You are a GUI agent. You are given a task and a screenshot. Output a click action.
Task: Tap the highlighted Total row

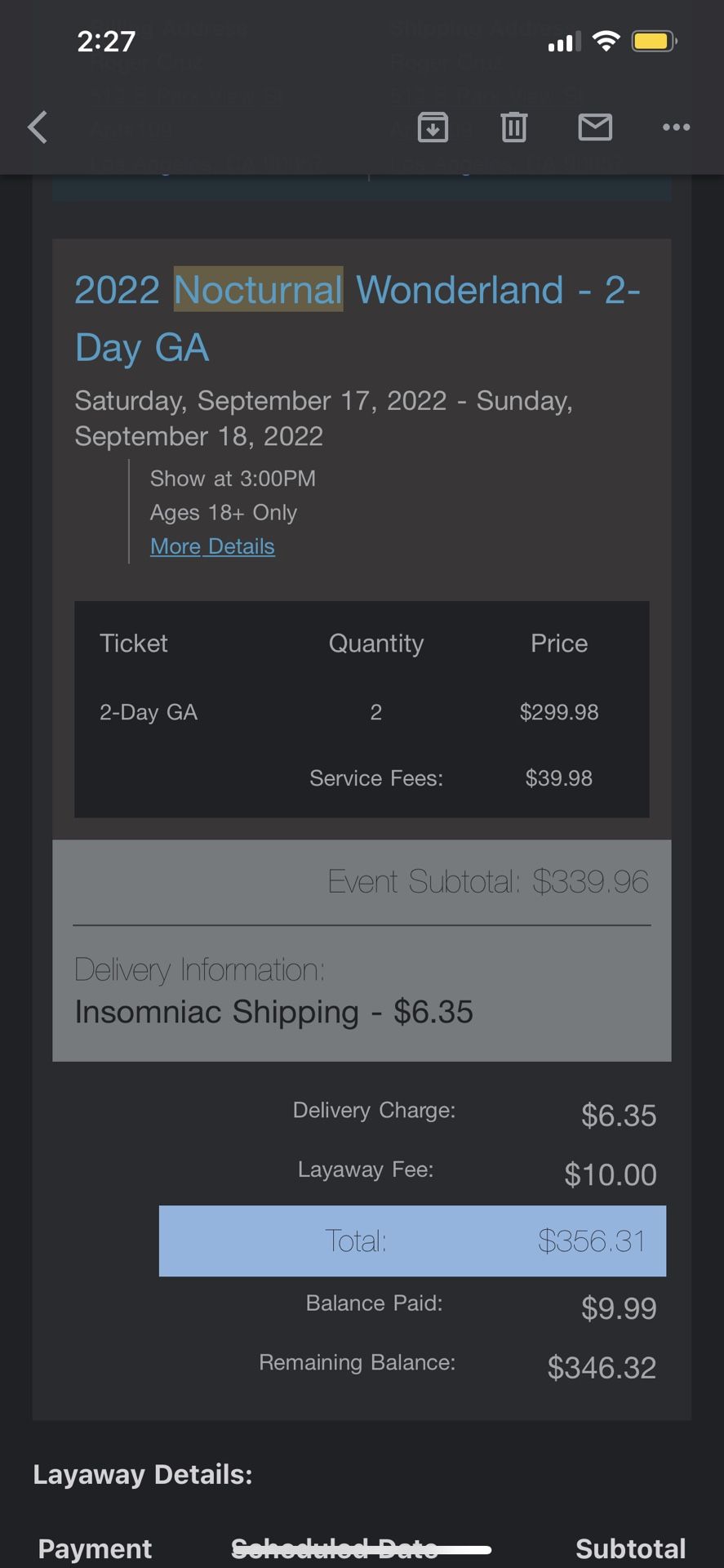click(412, 1241)
